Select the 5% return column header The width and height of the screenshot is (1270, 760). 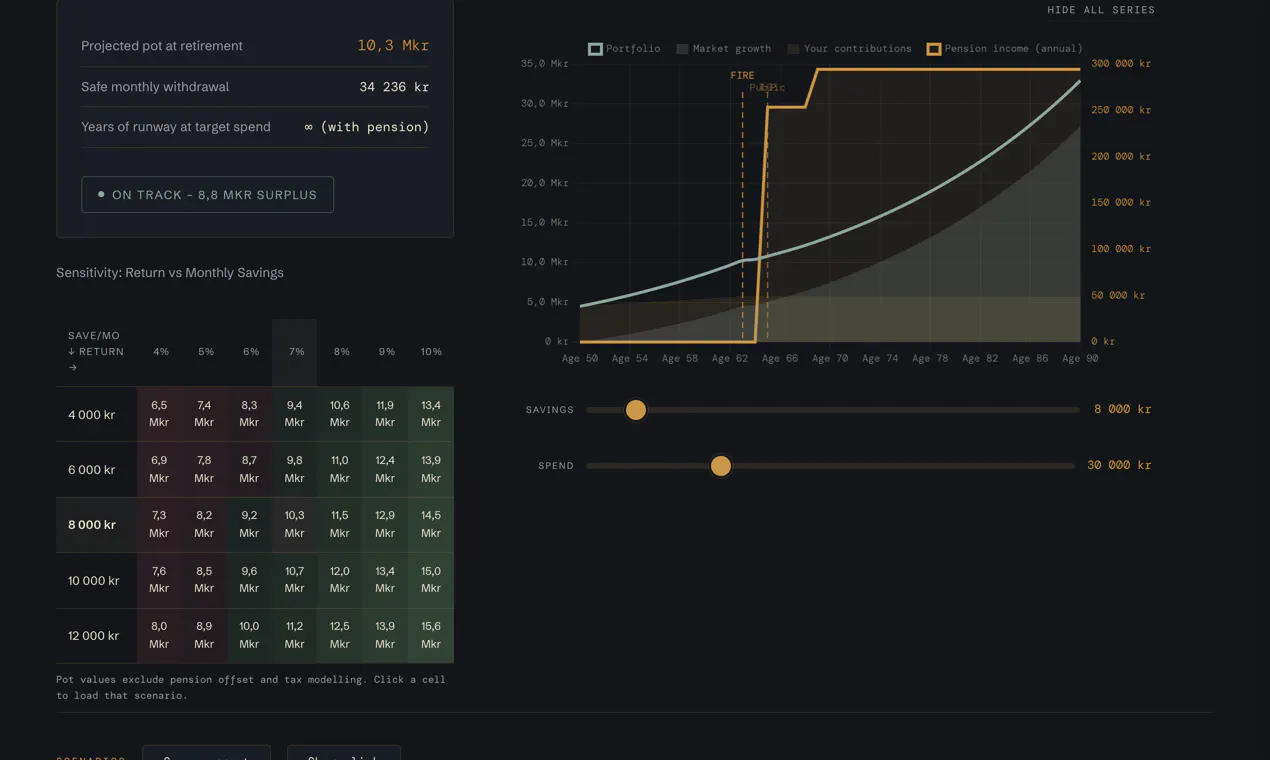click(205, 352)
